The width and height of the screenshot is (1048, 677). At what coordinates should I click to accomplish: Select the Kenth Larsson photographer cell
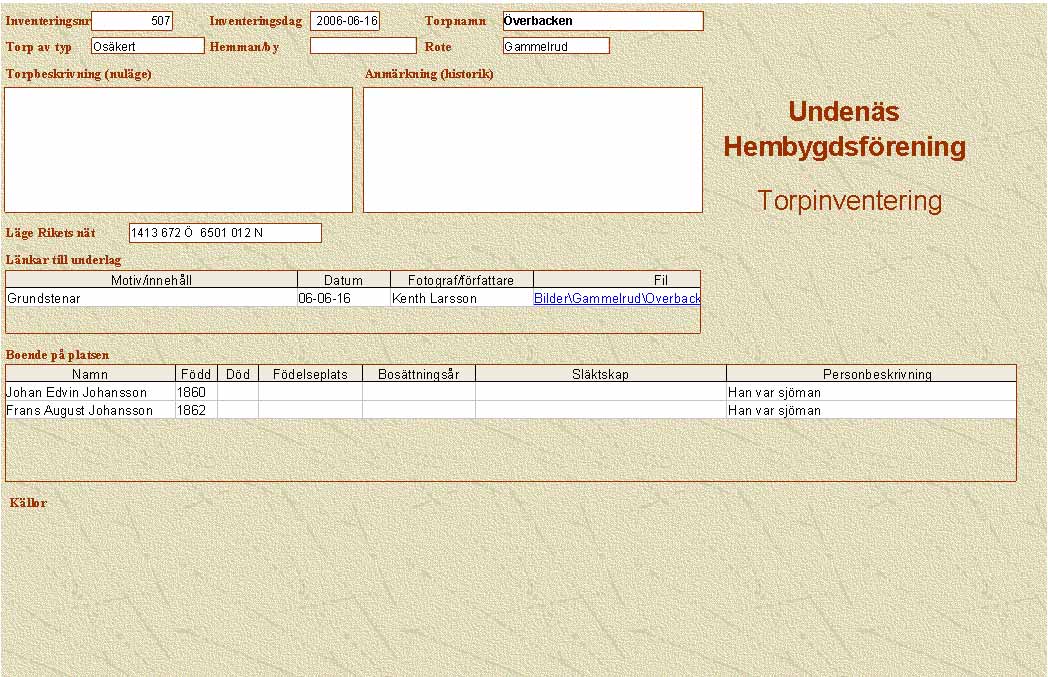tap(461, 298)
